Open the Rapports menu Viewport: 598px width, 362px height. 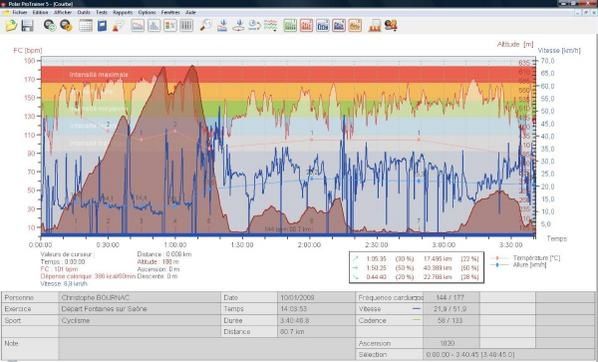[123, 13]
